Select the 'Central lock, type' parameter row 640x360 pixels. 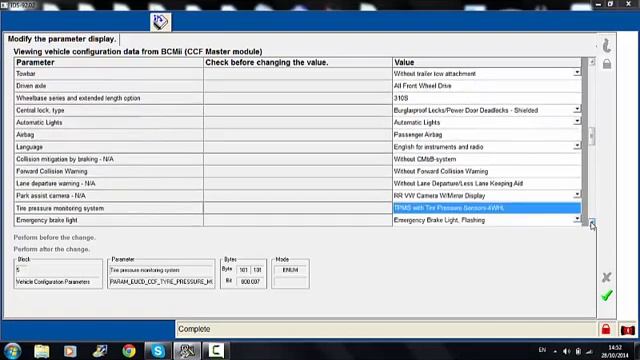click(x=109, y=111)
